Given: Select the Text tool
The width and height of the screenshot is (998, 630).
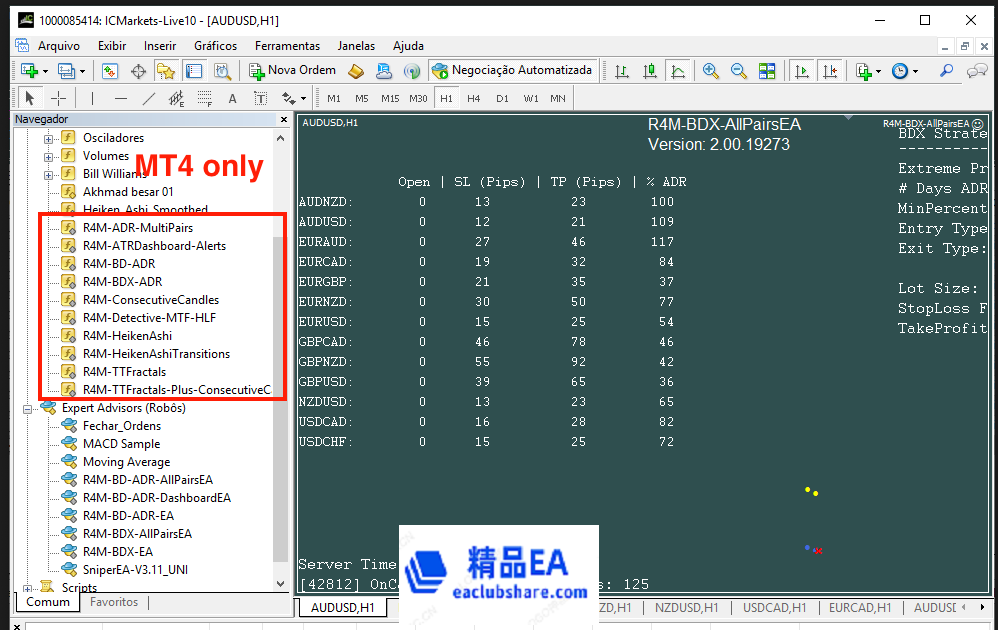Looking at the screenshot, I should tap(232, 98).
